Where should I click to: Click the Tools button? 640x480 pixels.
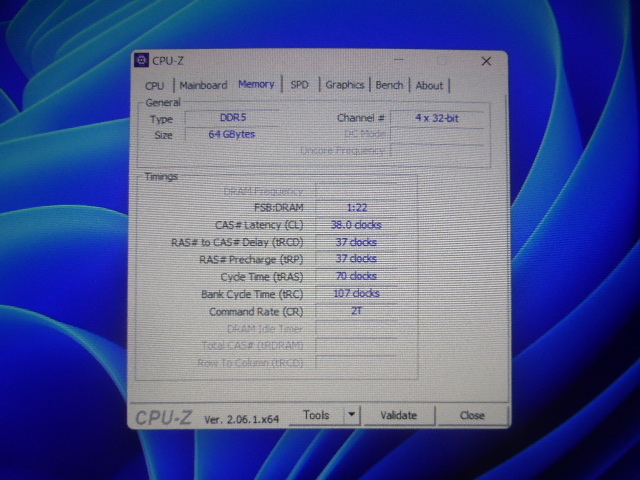[x=316, y=415]
